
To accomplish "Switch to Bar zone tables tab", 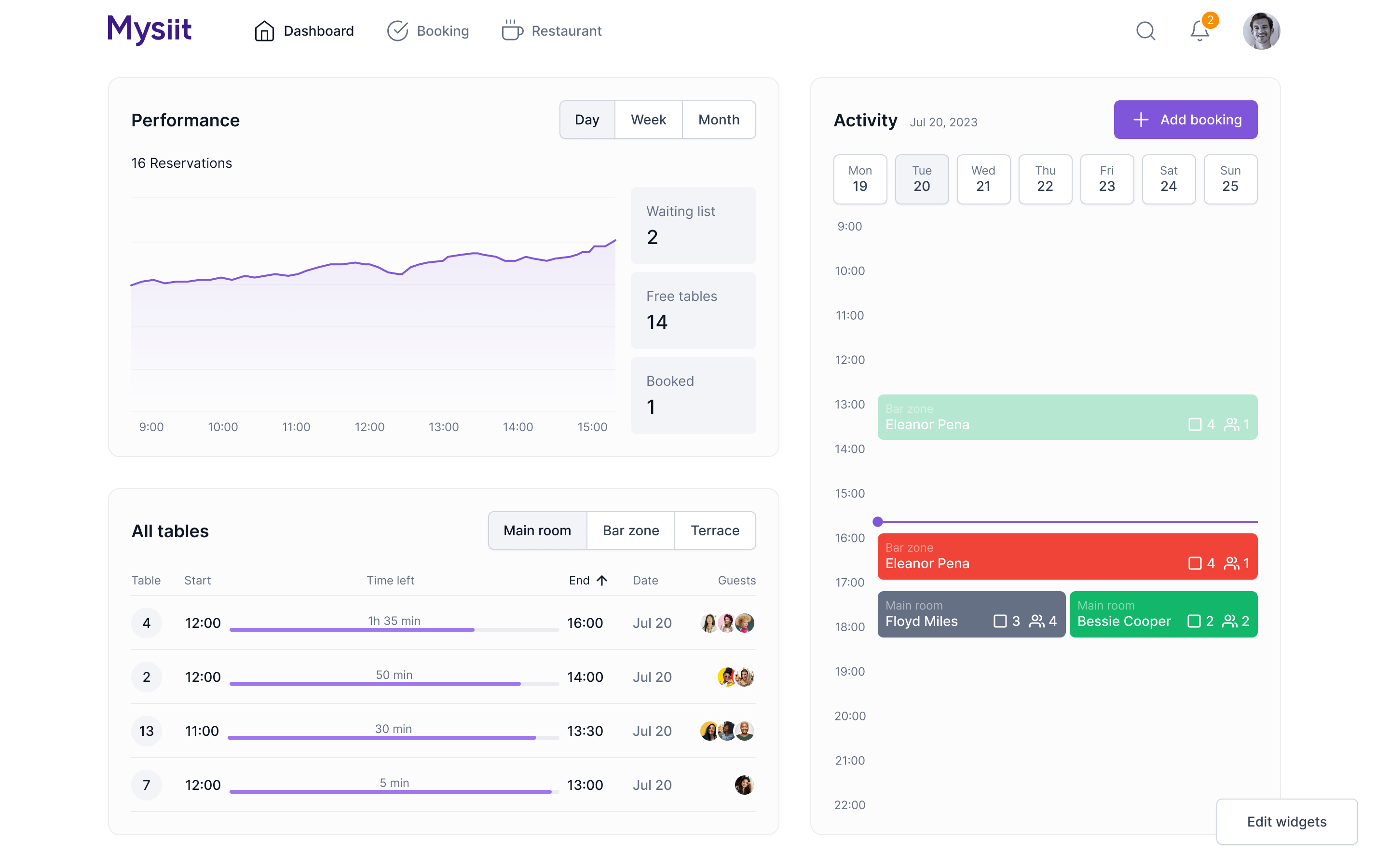I will point(630,530).
